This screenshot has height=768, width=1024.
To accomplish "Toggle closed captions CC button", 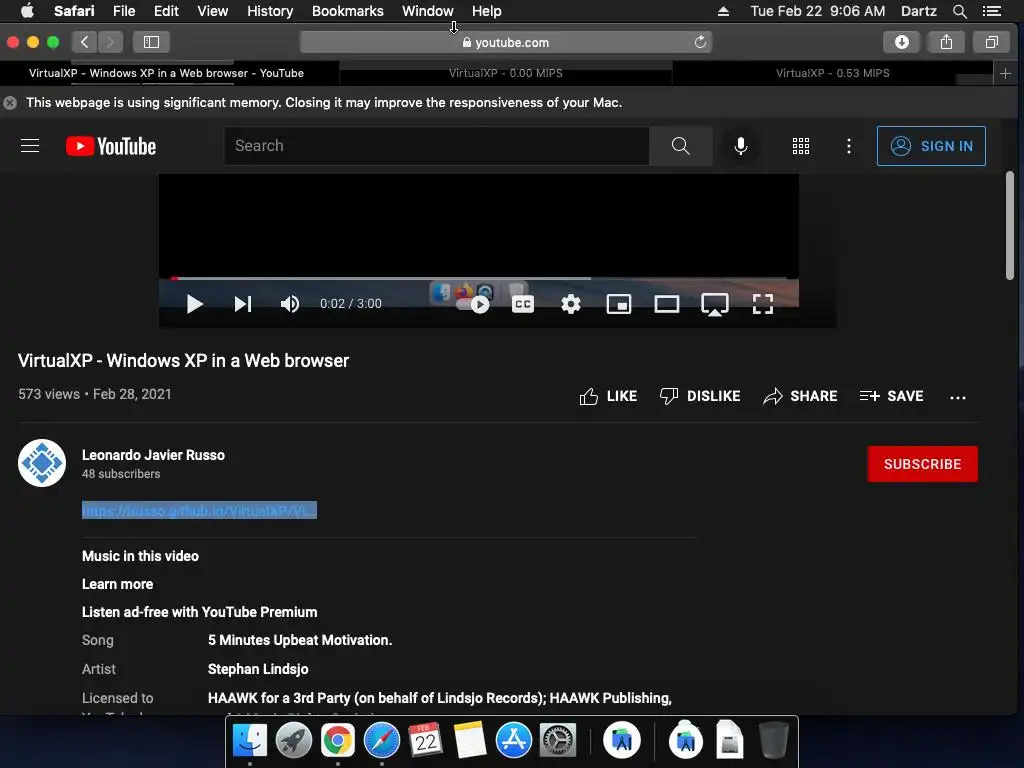I will click(x=522, y=304).
